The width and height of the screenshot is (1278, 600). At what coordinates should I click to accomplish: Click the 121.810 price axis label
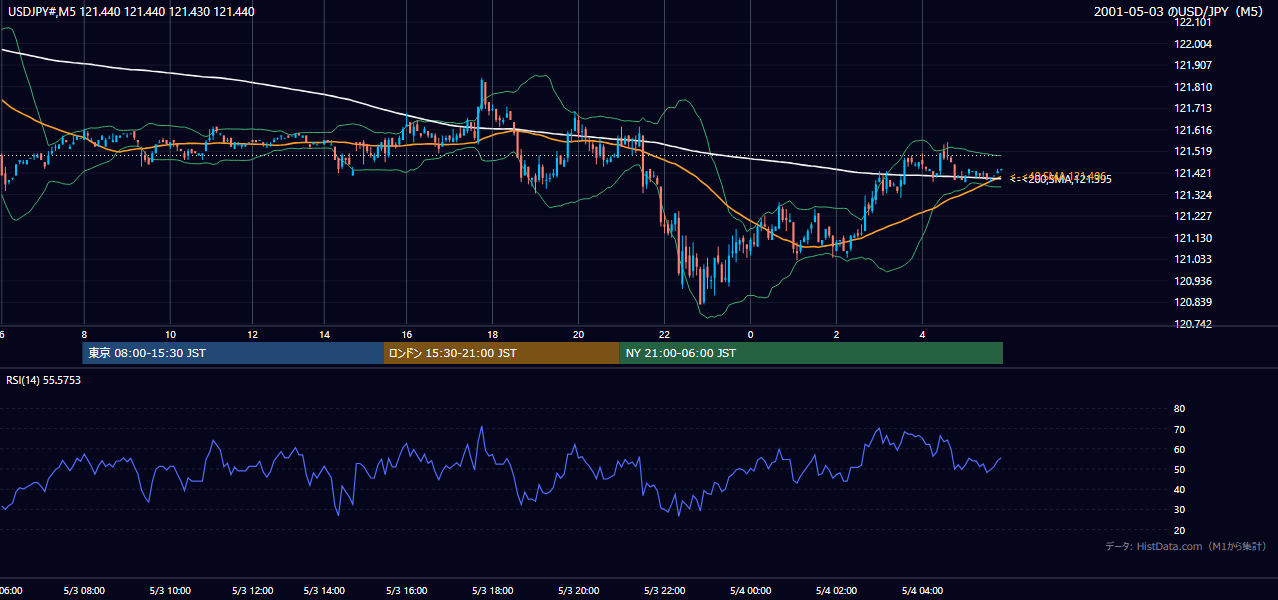1193,87
